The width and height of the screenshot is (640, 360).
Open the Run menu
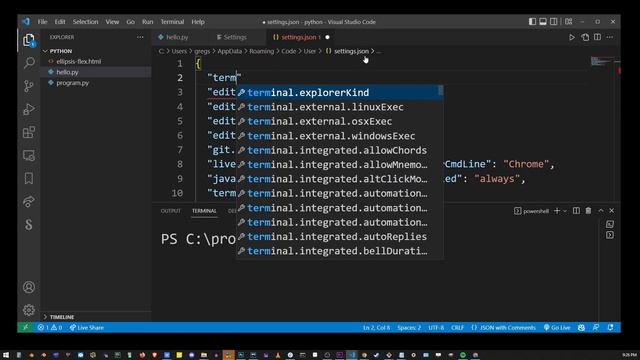147,22
